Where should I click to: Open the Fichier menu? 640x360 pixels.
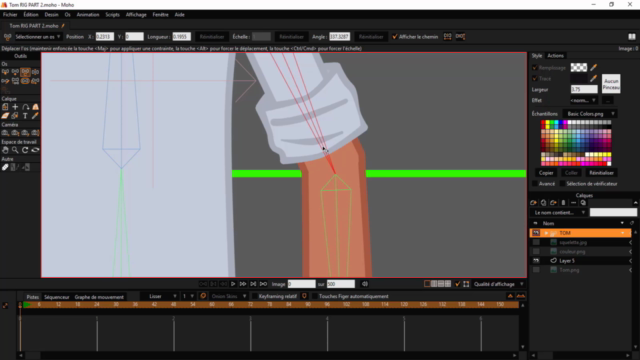tap(10, 15)
